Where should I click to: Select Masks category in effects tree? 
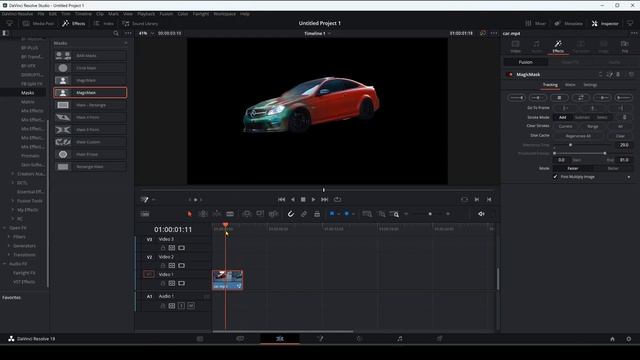(28, 93)
